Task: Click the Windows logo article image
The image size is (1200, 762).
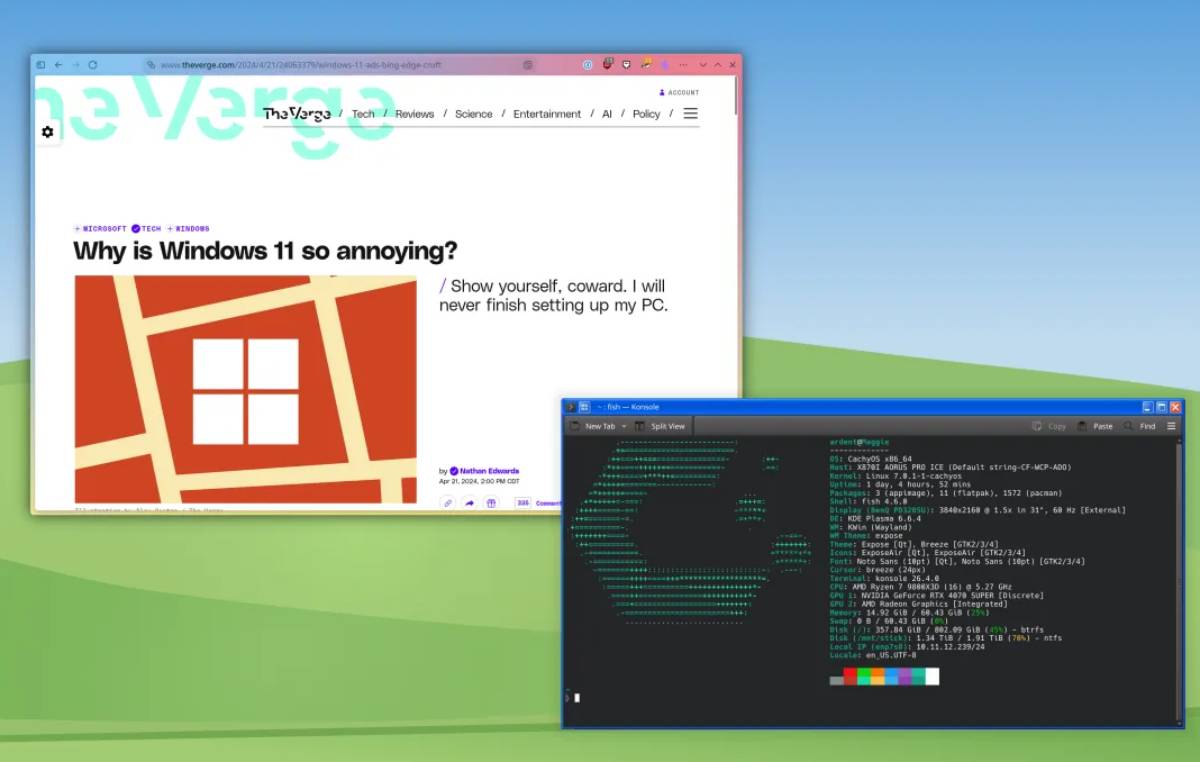Action: pos(245,389)
